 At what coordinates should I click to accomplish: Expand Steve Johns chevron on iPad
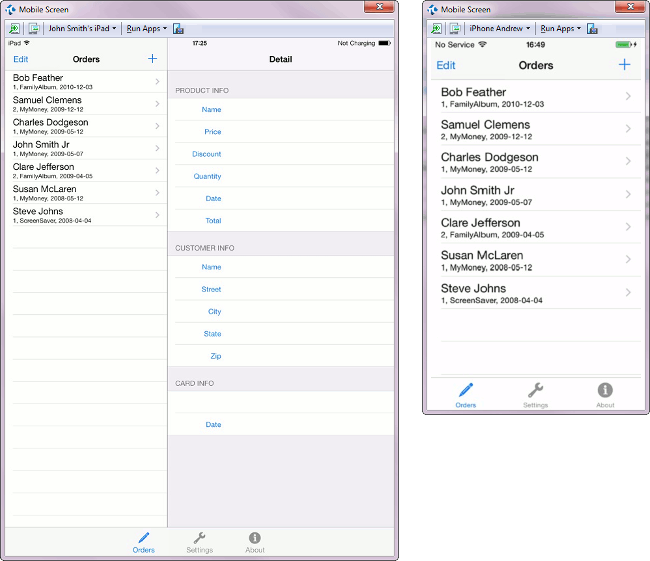158,215
